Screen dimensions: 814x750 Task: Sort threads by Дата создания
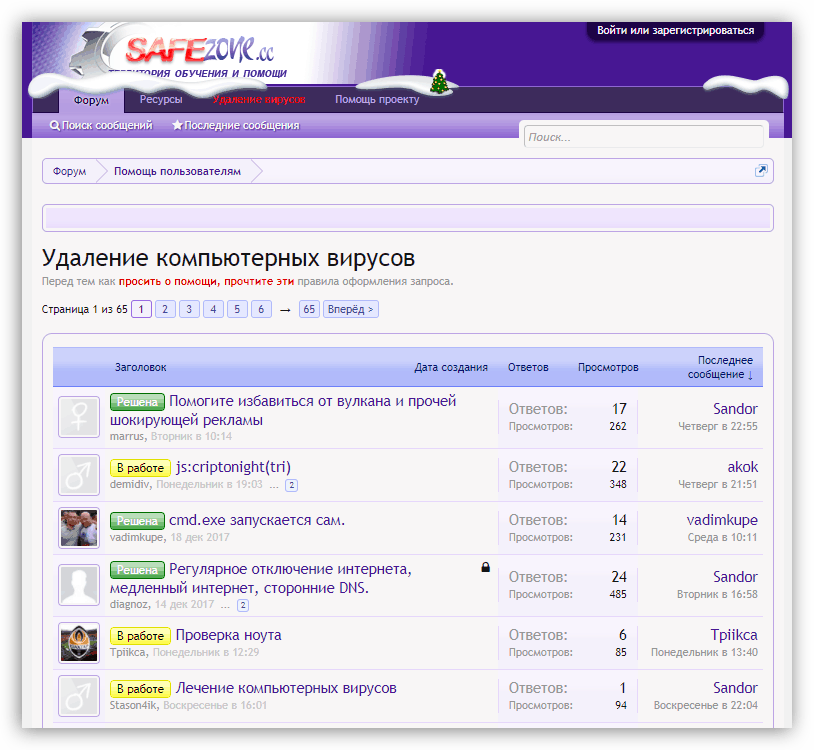(x=451, y=367)
